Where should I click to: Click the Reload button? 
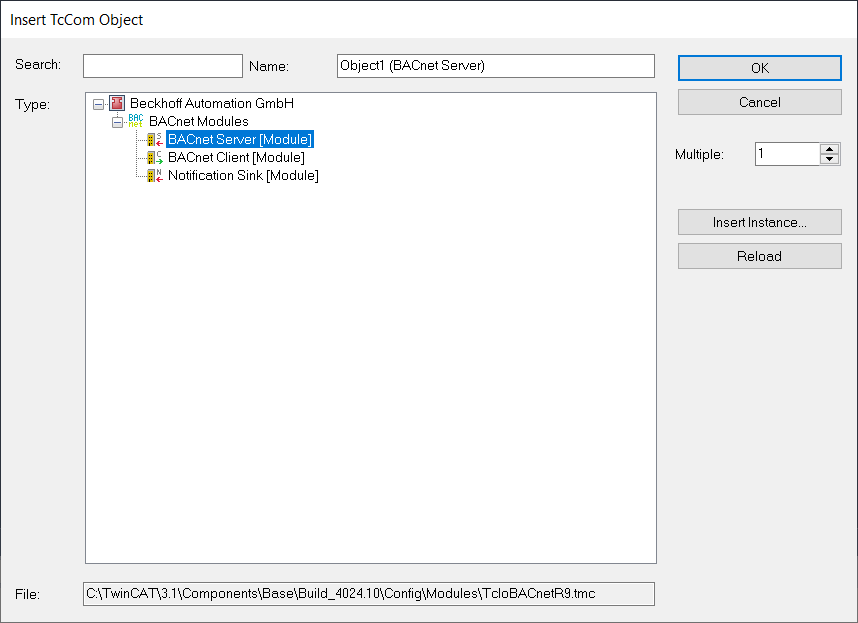click(760, 256)
